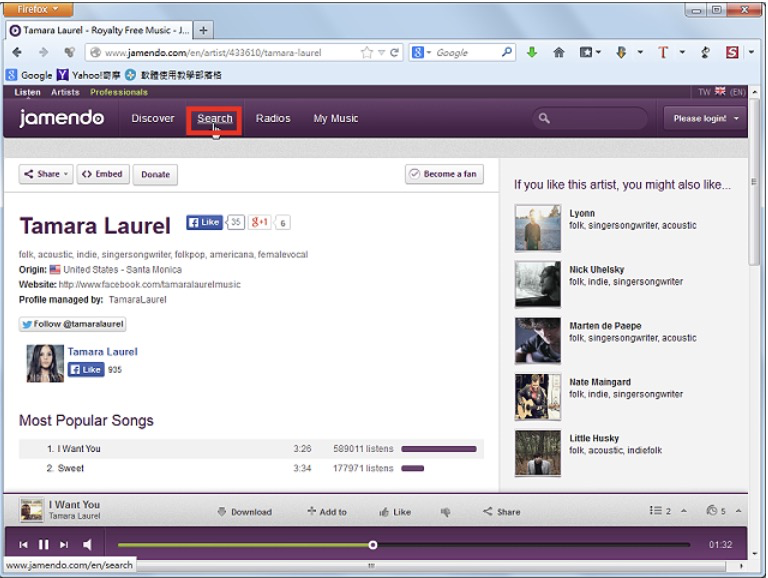Open dropdown arrow next to the T icon
This screenshot has width=768, height=578.
(682, 52)
